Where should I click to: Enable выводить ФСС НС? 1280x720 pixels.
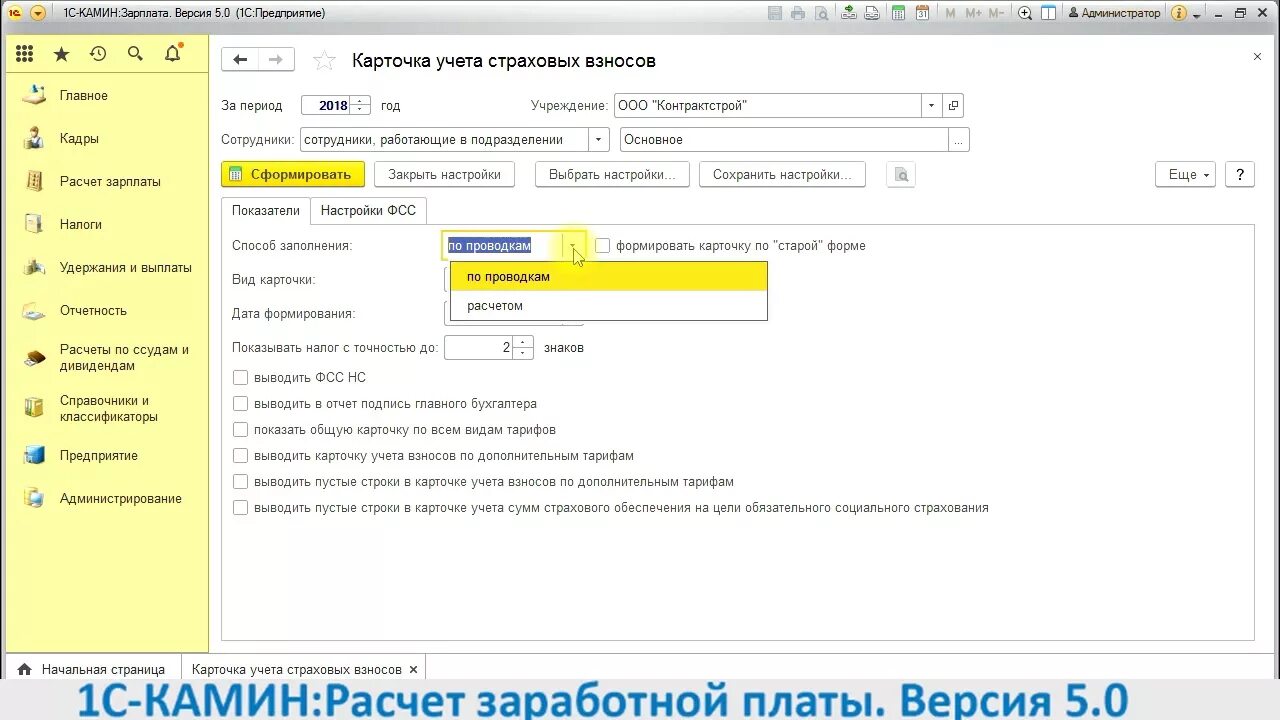(240, 378)
